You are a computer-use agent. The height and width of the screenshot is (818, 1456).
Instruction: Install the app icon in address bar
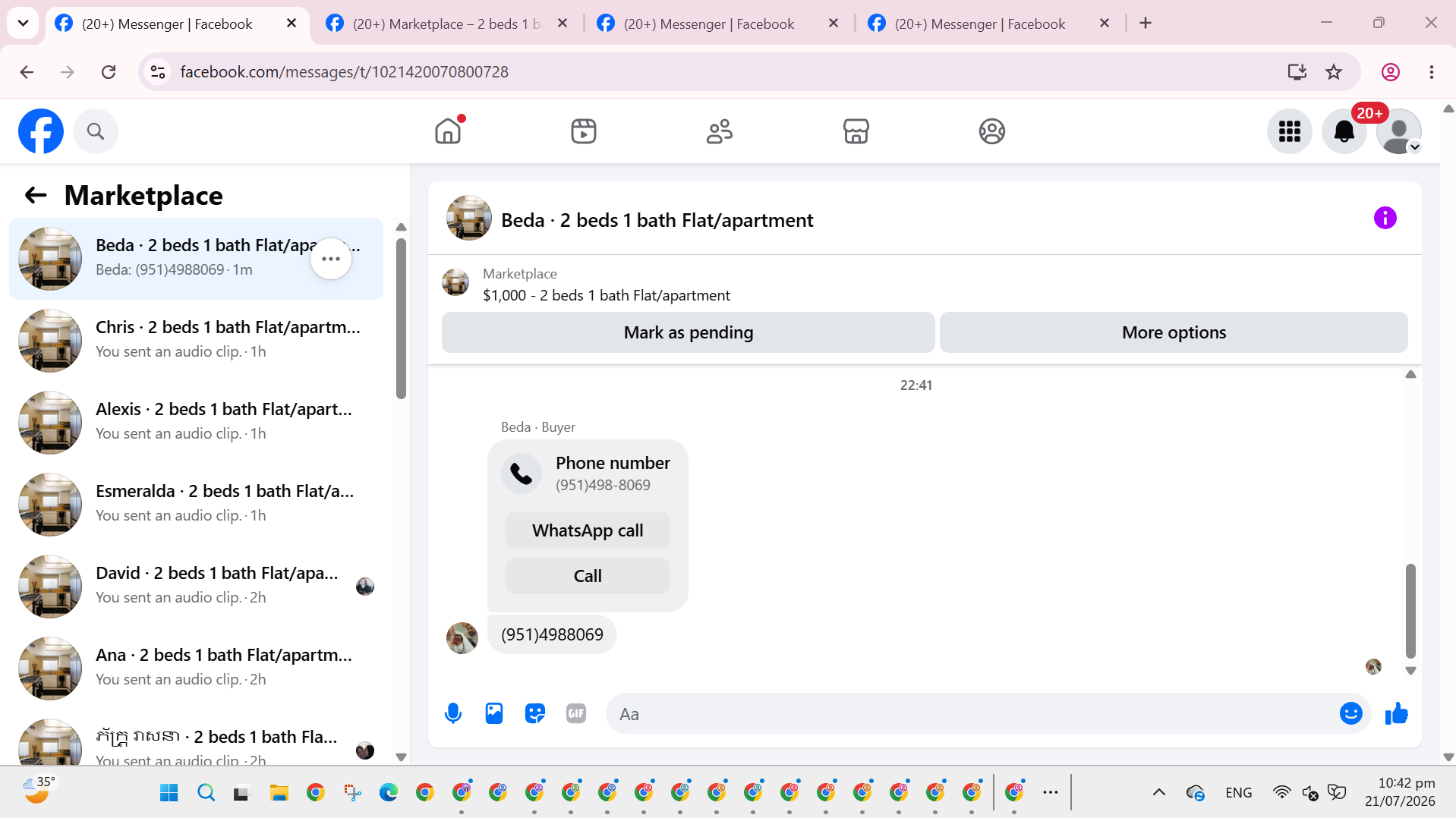coord(1297,72)
